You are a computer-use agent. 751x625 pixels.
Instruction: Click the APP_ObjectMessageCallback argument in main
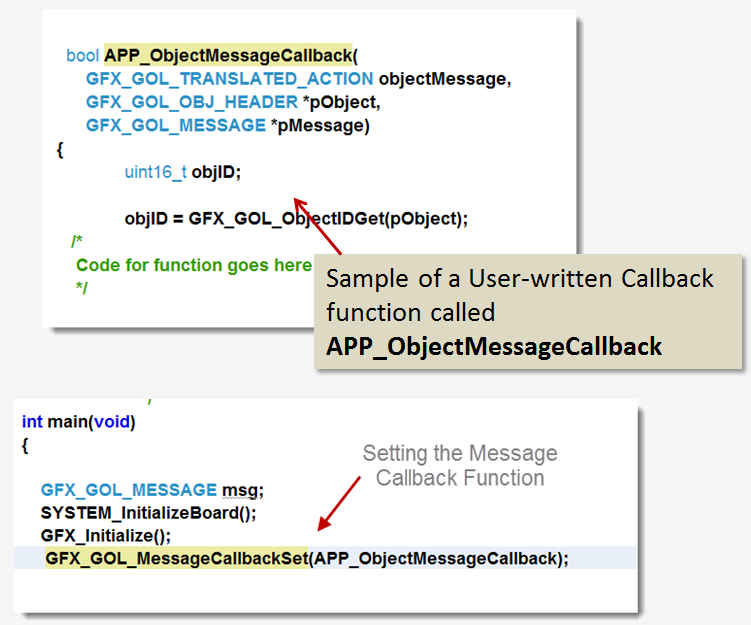coord(435,558)
